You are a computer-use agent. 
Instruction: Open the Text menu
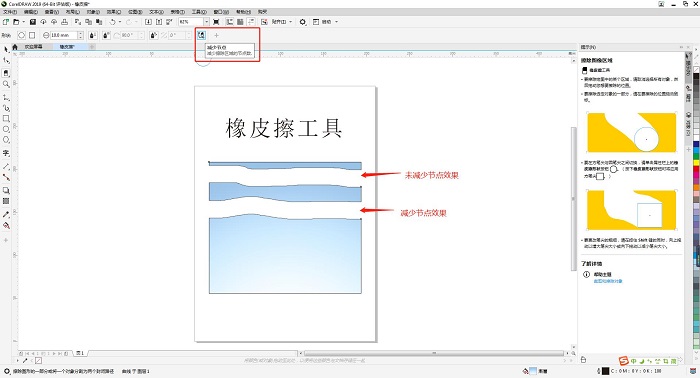(x=156, y=12)
